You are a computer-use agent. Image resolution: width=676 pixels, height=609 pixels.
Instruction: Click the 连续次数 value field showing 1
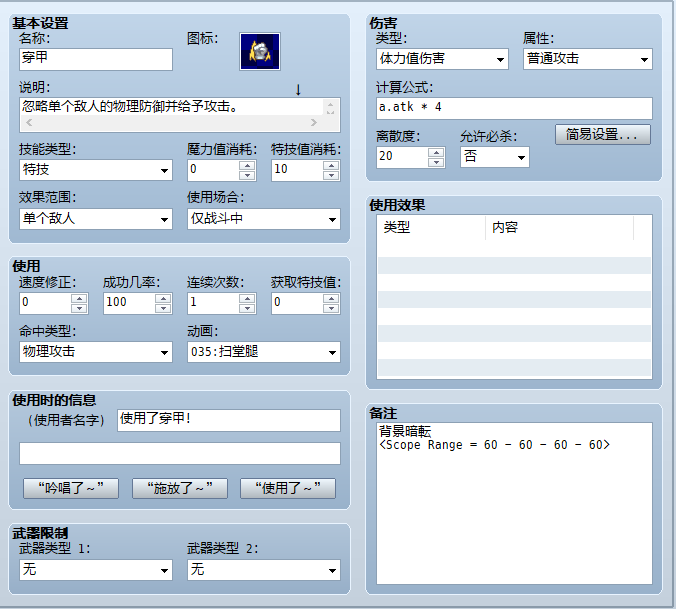point(214,303)
